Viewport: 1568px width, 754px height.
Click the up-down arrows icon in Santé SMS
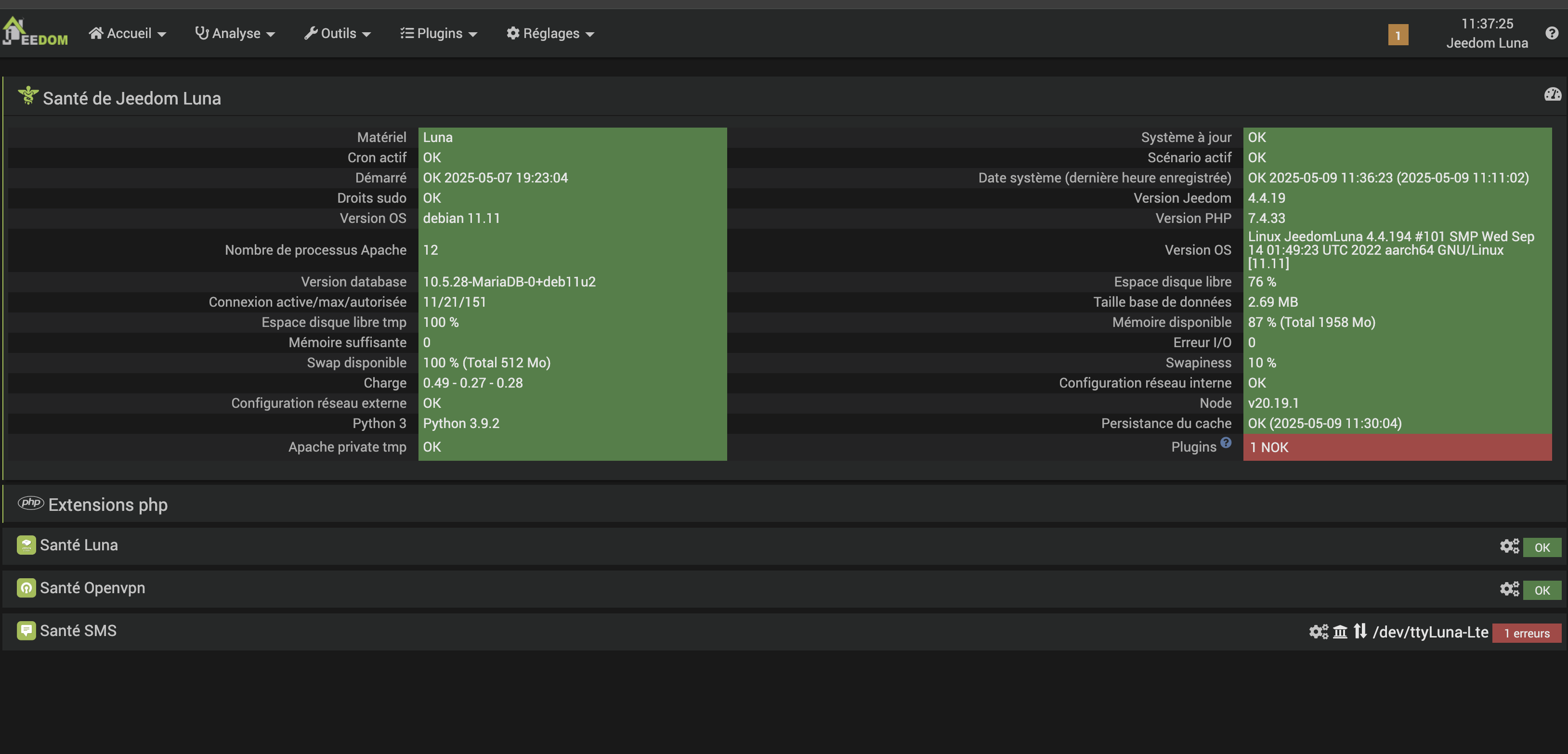(x=1360, y=631)
